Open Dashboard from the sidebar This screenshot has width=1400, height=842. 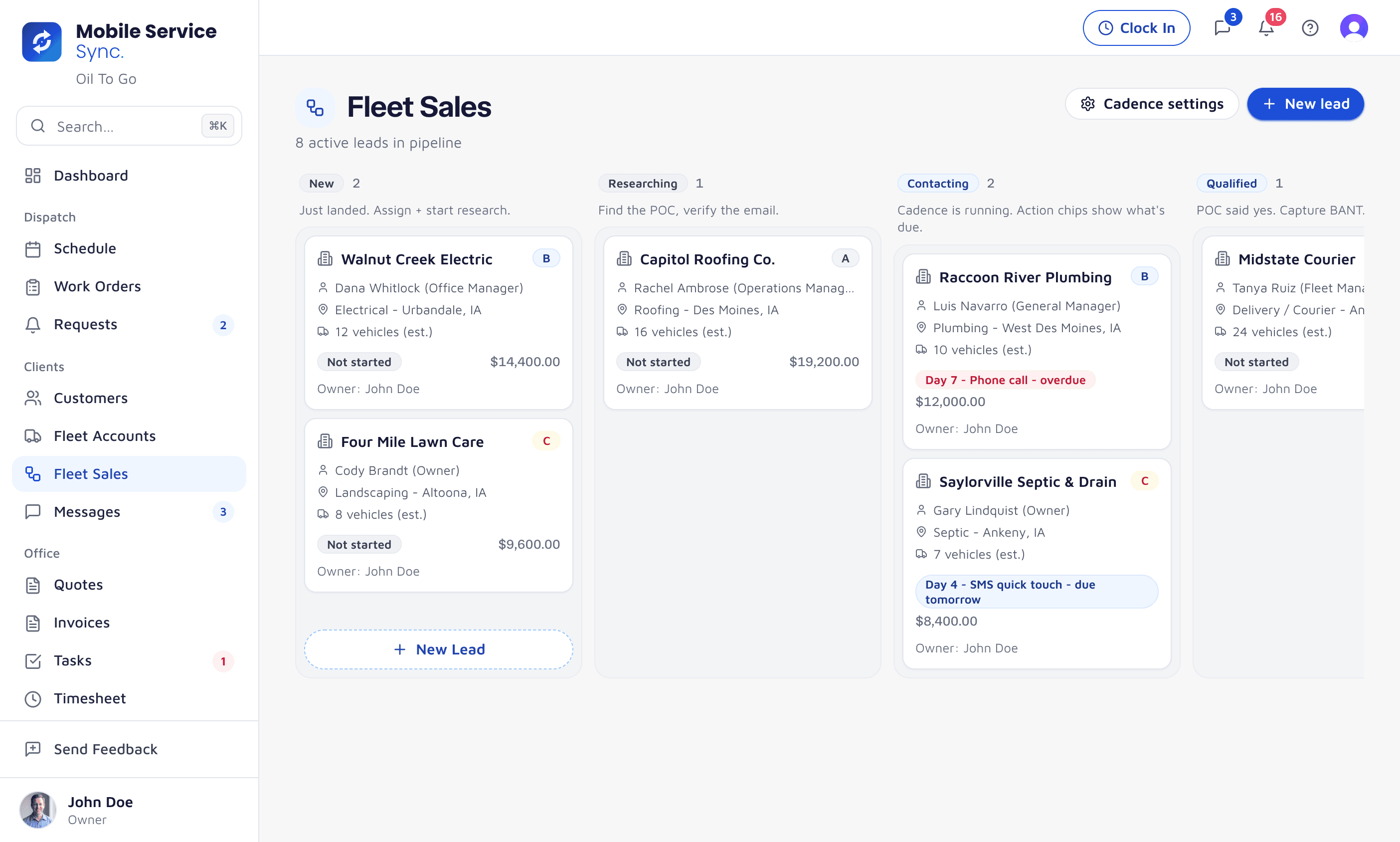[x=129, y=175]
